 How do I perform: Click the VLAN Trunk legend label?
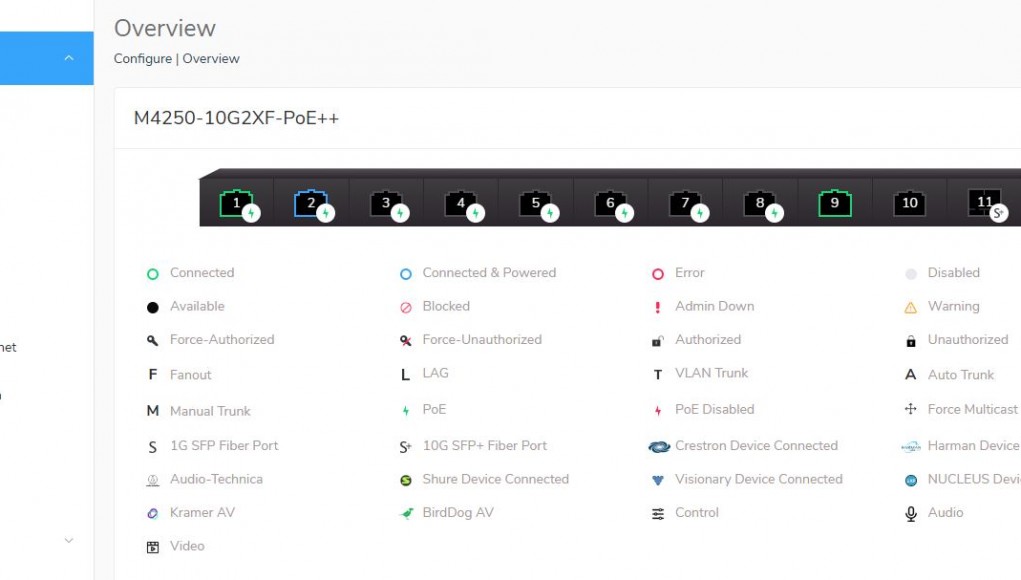click(711, 373)
